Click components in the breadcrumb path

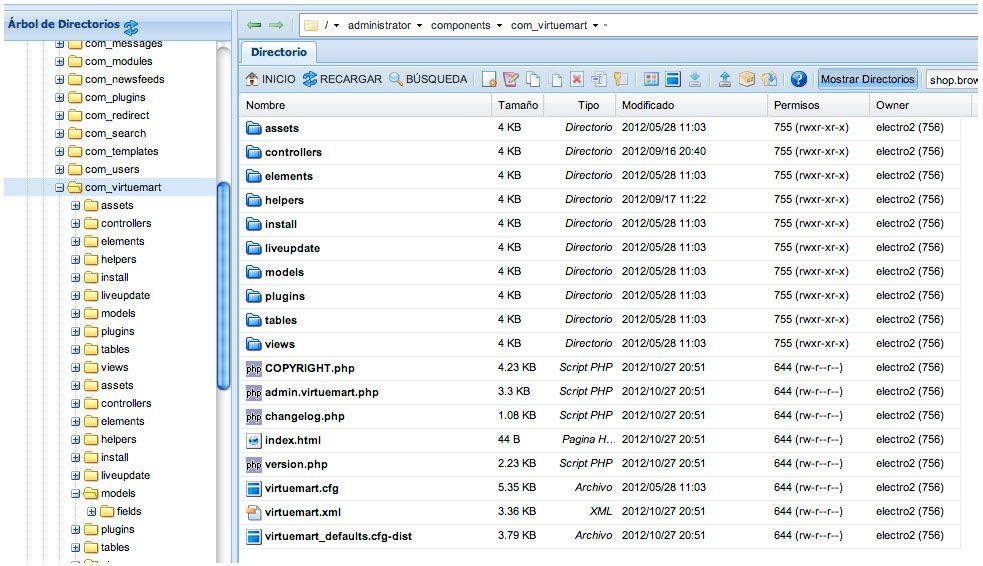click(x=460, y=26)
